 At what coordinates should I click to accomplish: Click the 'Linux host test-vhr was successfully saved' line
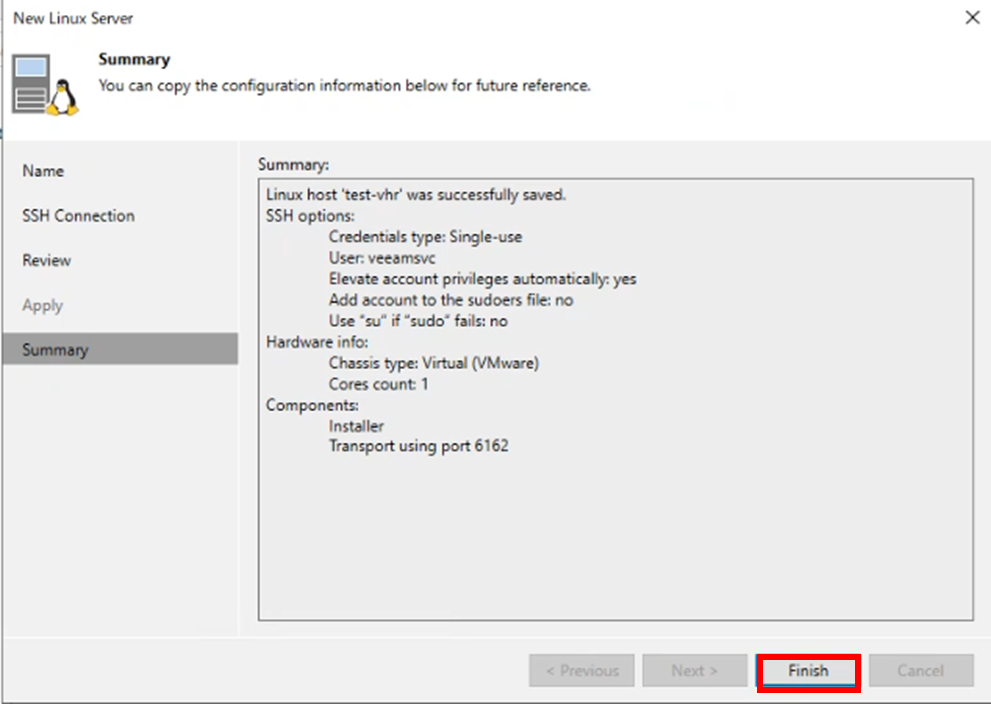coord(416,195)
